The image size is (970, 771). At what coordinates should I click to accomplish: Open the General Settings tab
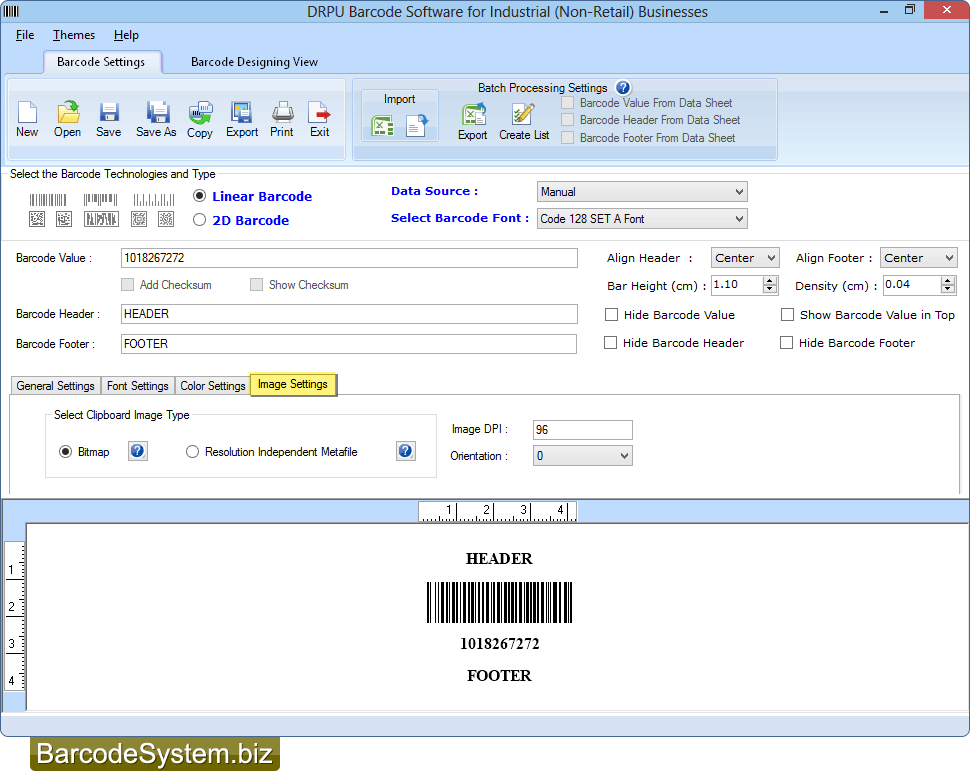click(x=56, y=386)
